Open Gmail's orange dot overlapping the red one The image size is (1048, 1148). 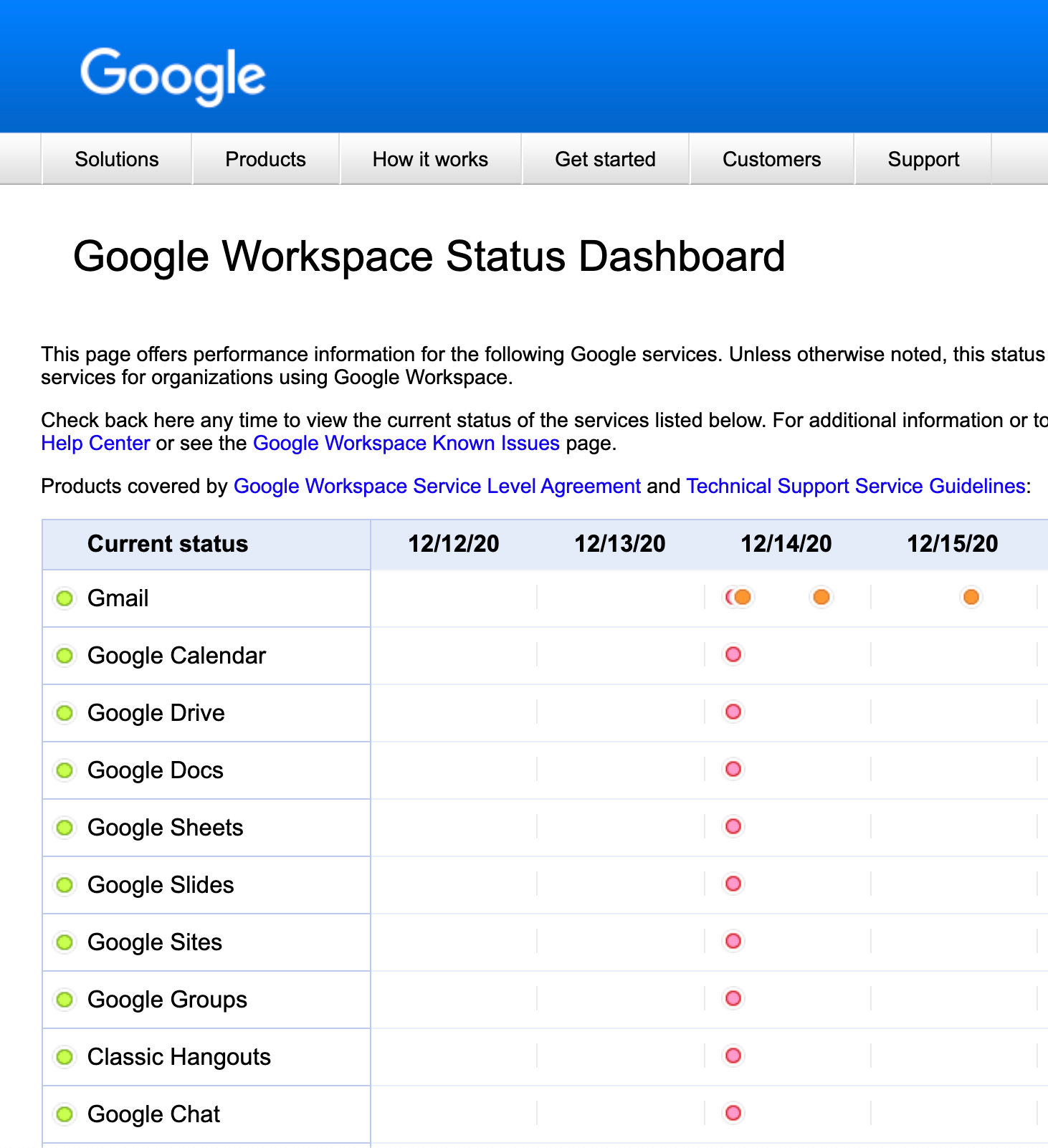coord(743,597)
